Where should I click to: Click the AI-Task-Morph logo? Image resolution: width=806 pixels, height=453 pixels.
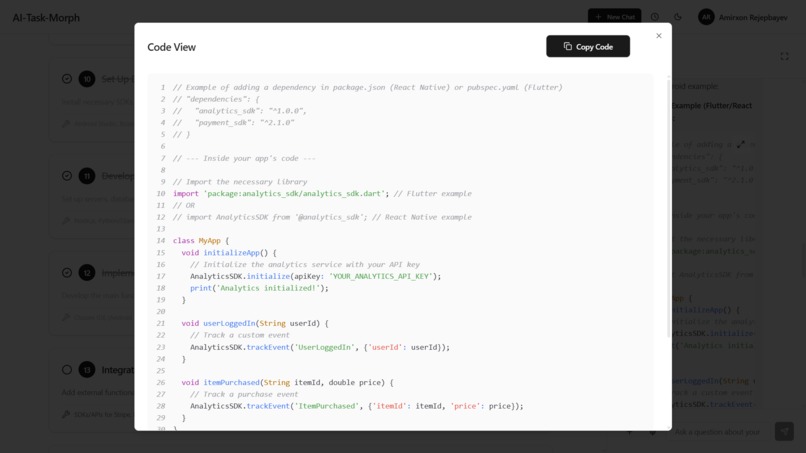pyautogui.click(x=46, y=17)
